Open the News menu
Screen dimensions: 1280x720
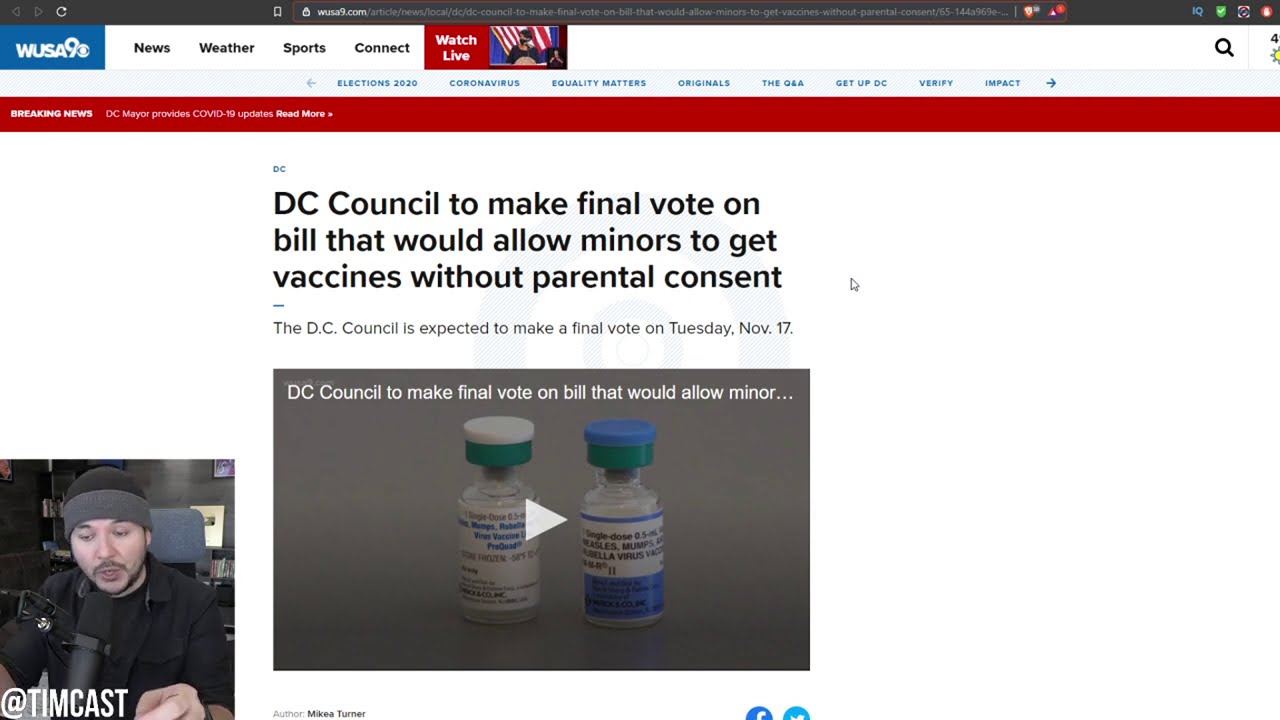pyautogui.click(x=152, y=48)
